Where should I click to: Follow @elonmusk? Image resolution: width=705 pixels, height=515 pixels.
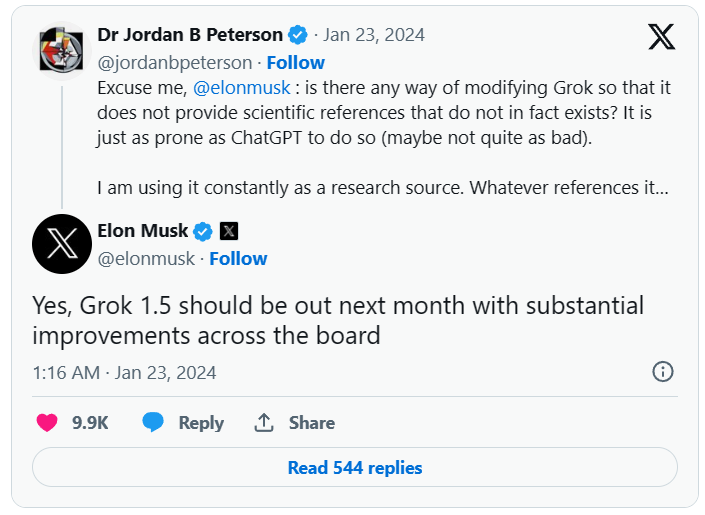[x=238, y=259]
